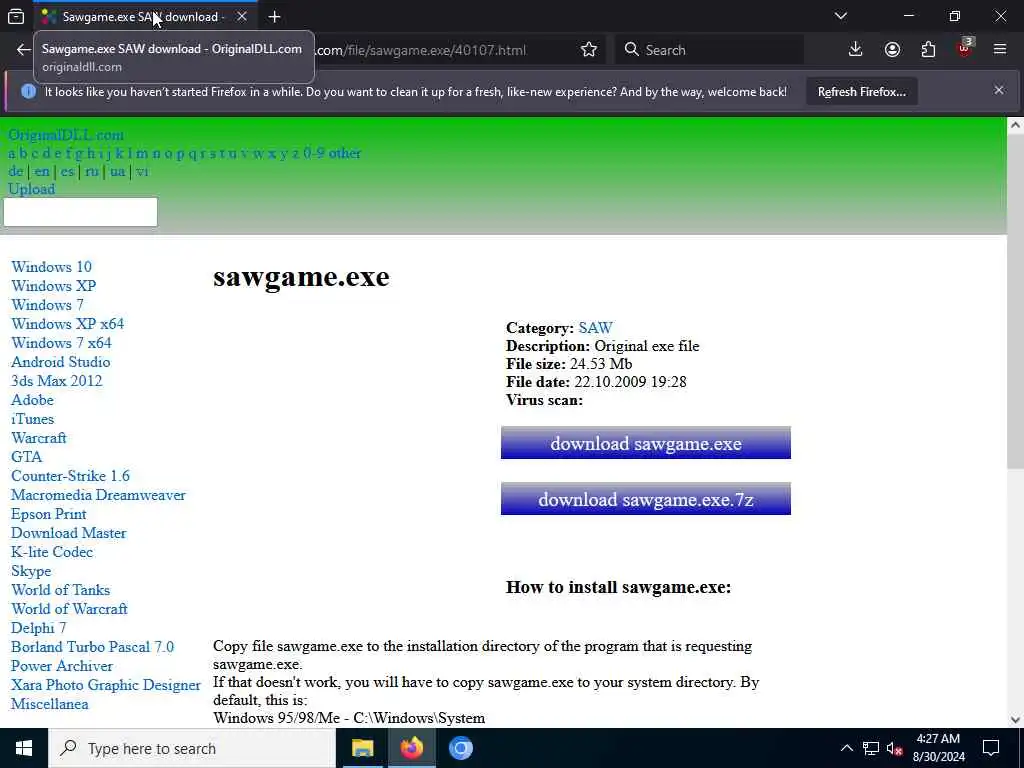Open the Adobe sidebar link
The image size is (1024, 768).
[33, 400]
